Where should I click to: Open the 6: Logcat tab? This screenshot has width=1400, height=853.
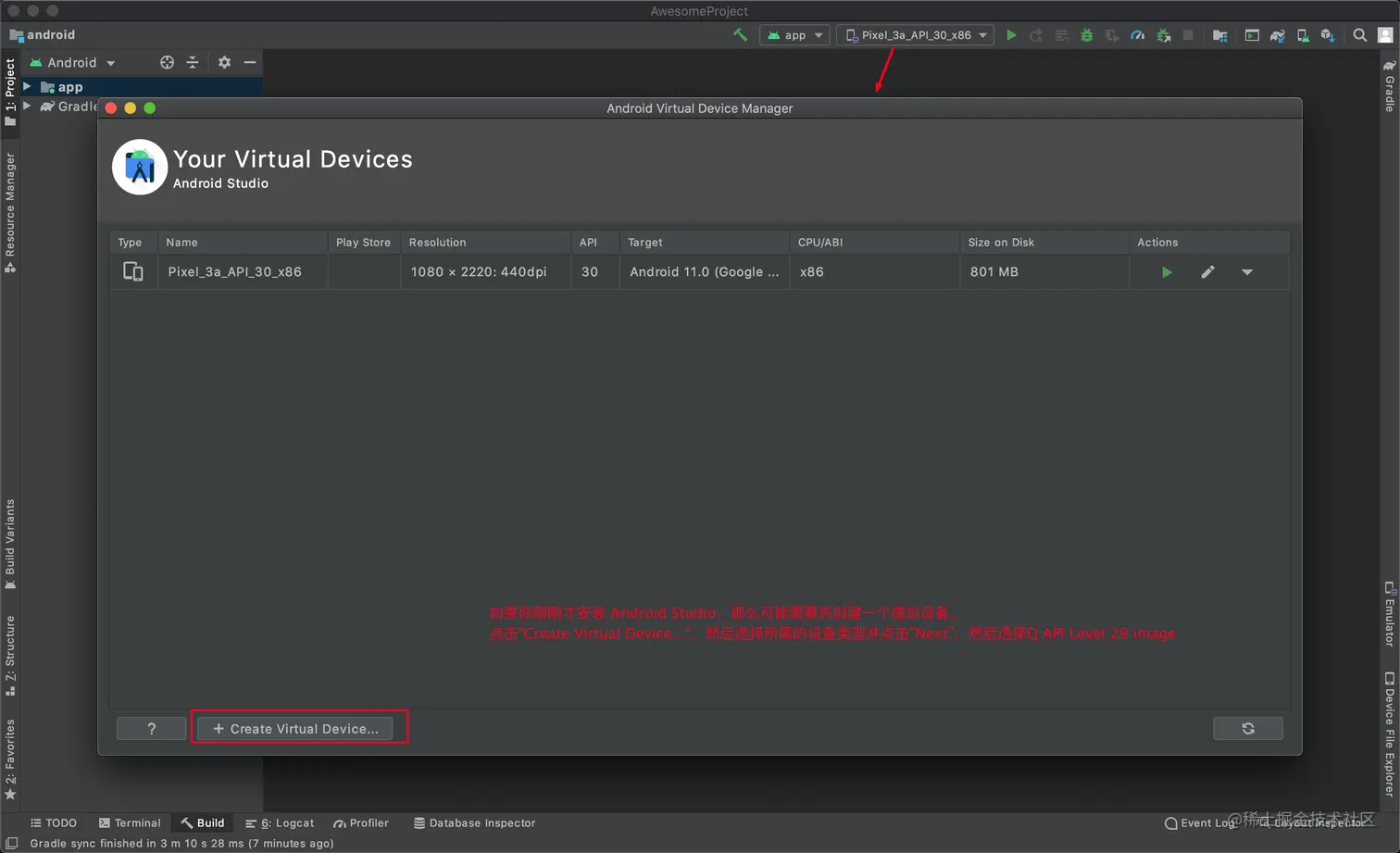pos(280,822)
